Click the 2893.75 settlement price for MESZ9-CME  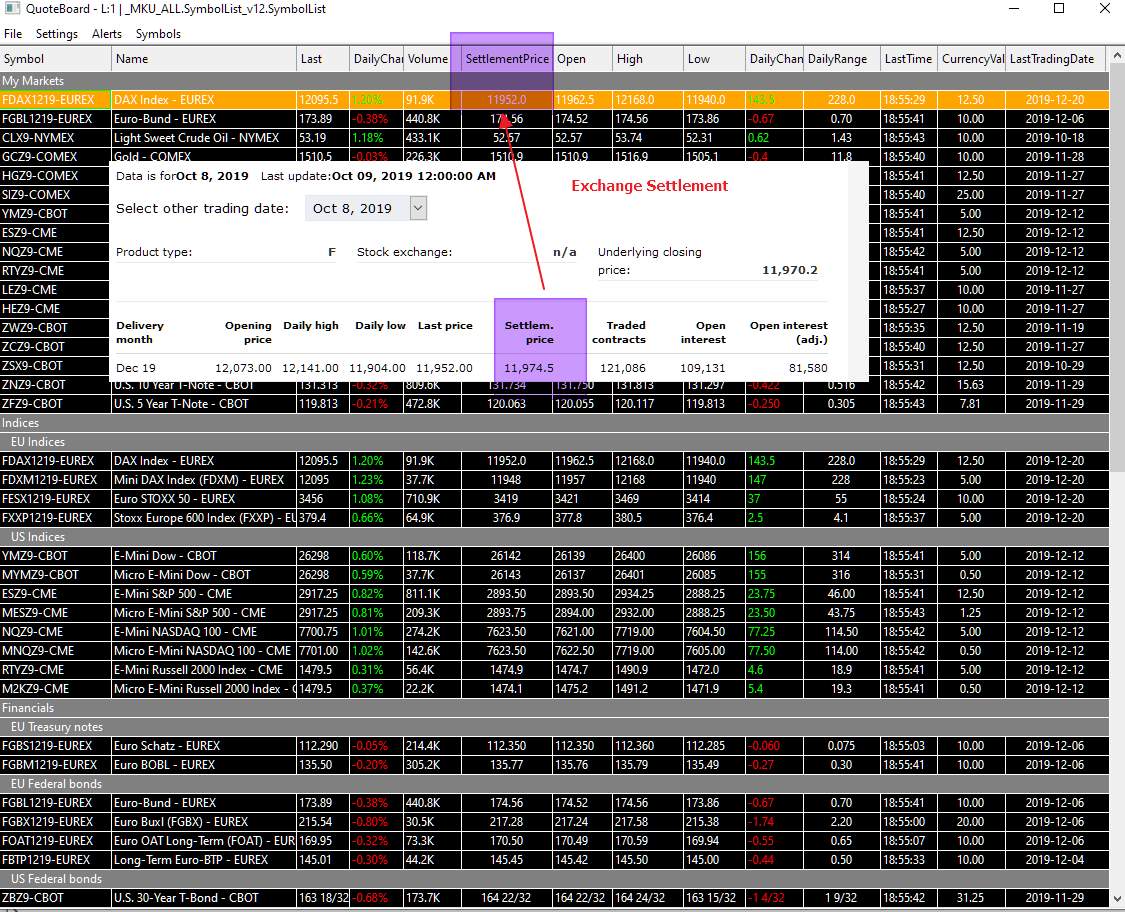pyautogui.click(x=507, y=613)
